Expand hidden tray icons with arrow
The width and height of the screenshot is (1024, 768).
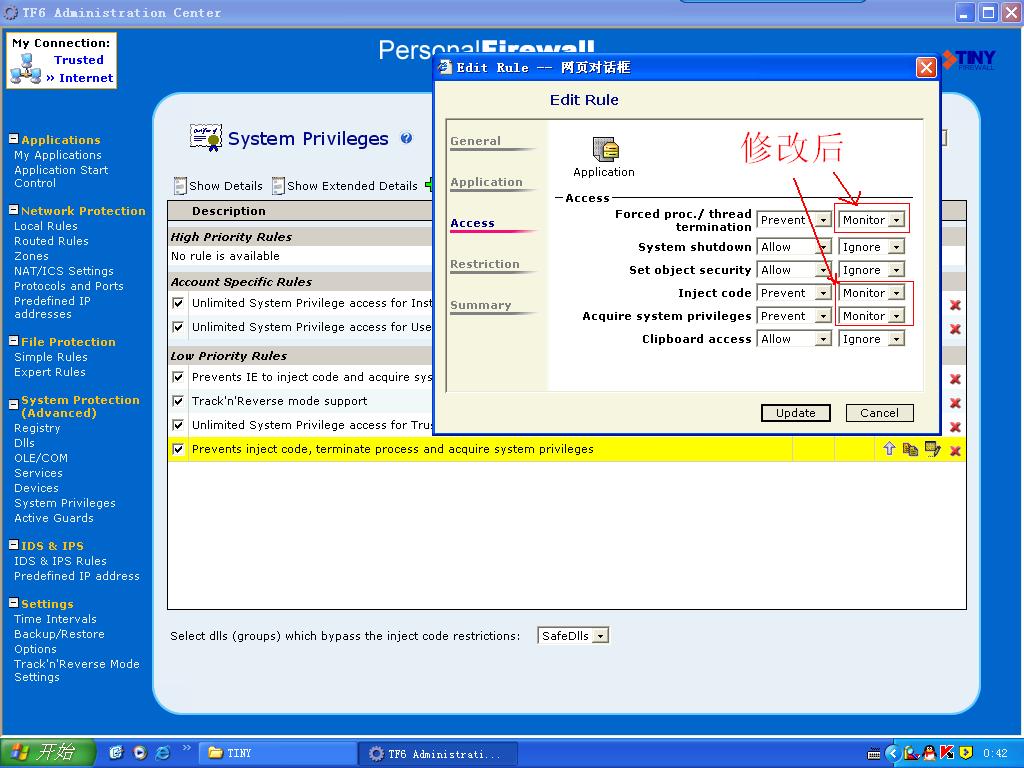click(892, 753)
